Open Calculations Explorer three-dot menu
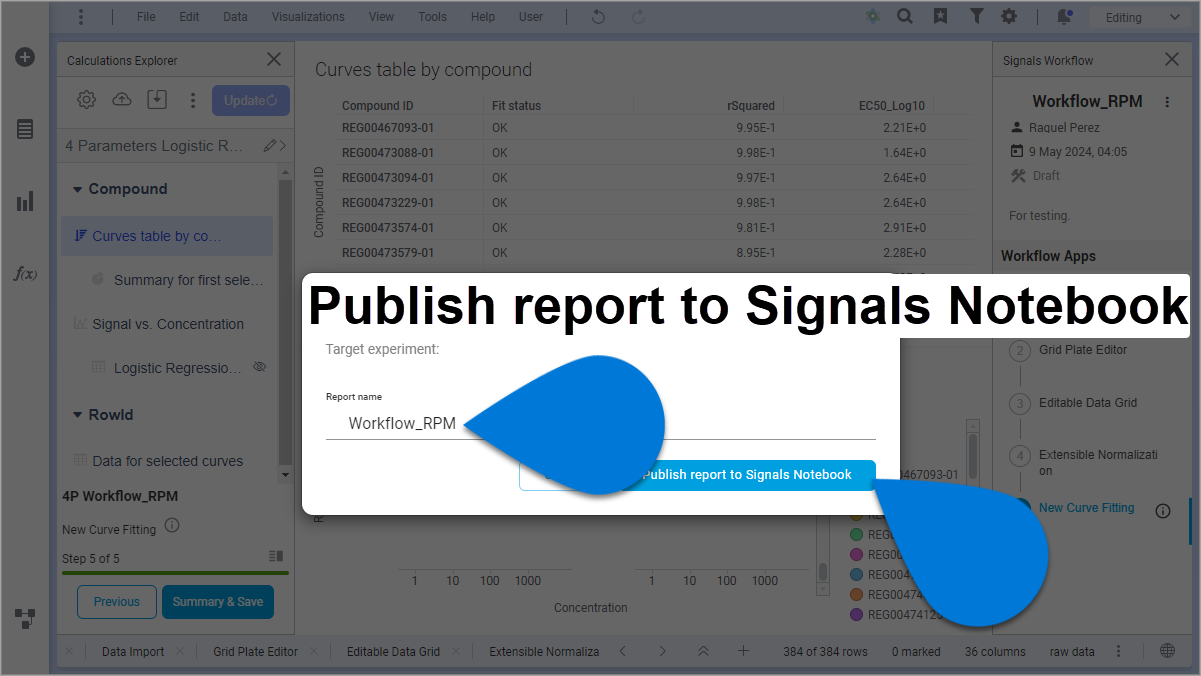Image resolution: width=1201 pixels, height=676 pixels. click(x=193, y=100)
